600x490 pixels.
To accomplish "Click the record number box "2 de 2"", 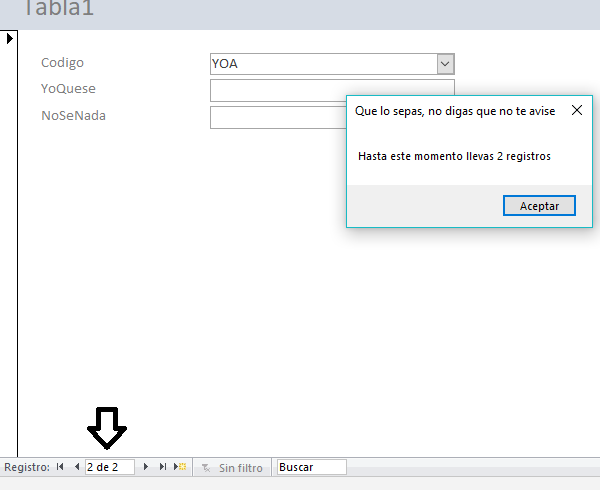I will coord(110,467).
